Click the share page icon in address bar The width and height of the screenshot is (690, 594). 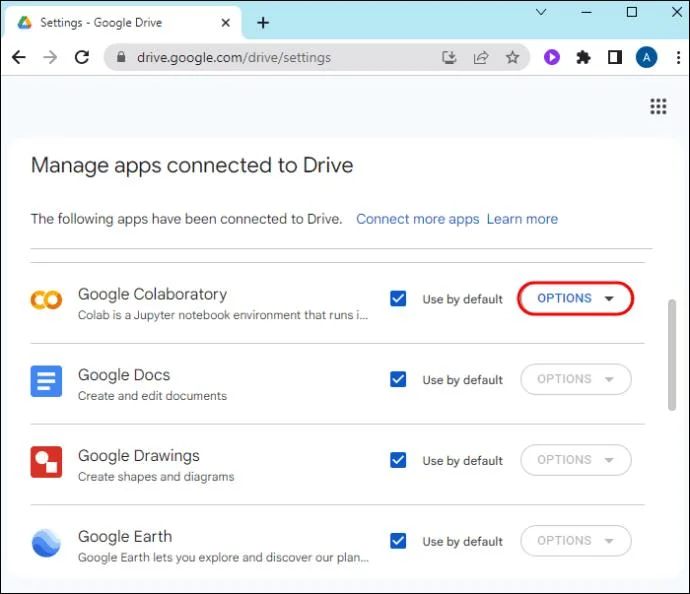481,57
